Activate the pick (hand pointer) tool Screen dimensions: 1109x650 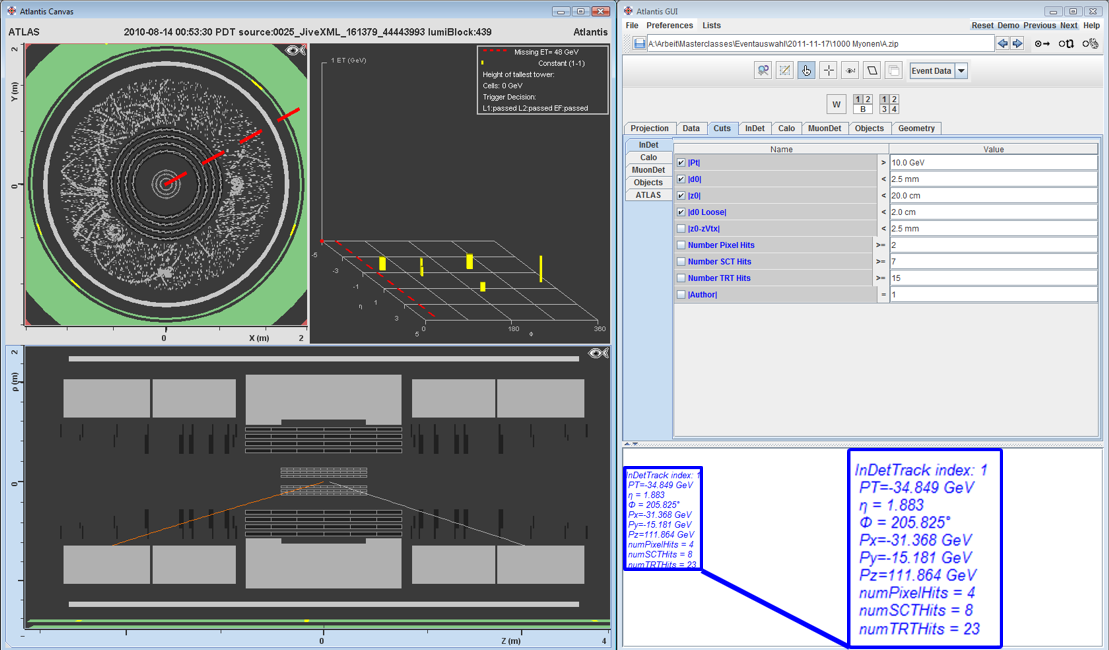click(x=806, y=71)
